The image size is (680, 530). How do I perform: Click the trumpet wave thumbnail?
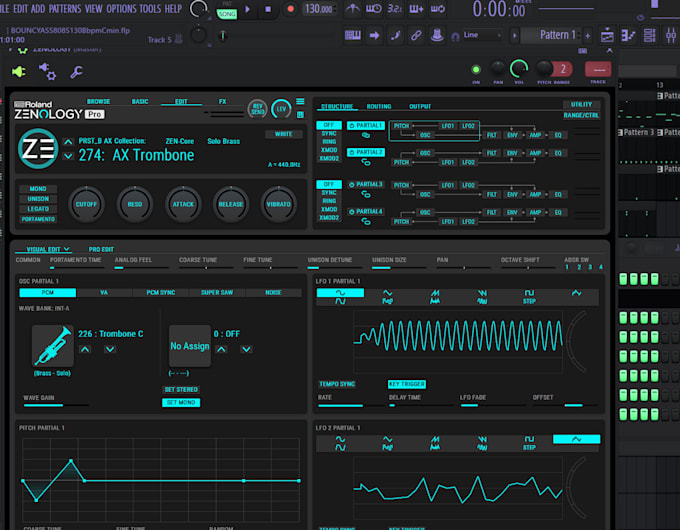pos(53,346)
